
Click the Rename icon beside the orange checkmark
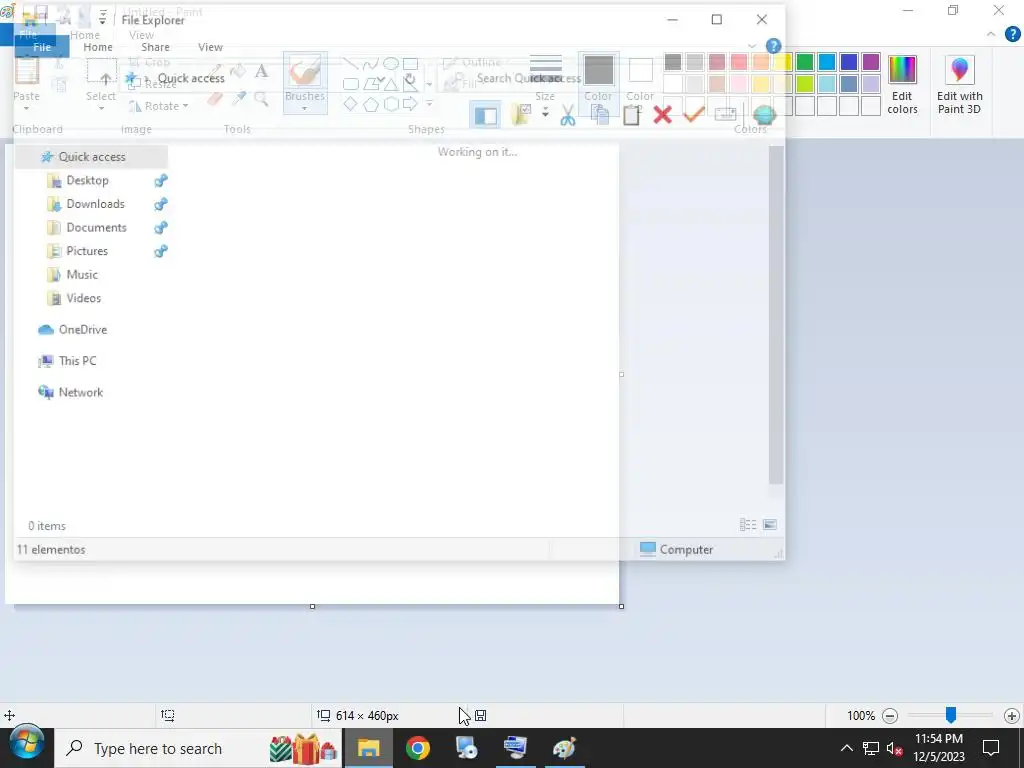pyautogui.click(x=726, y=115)
